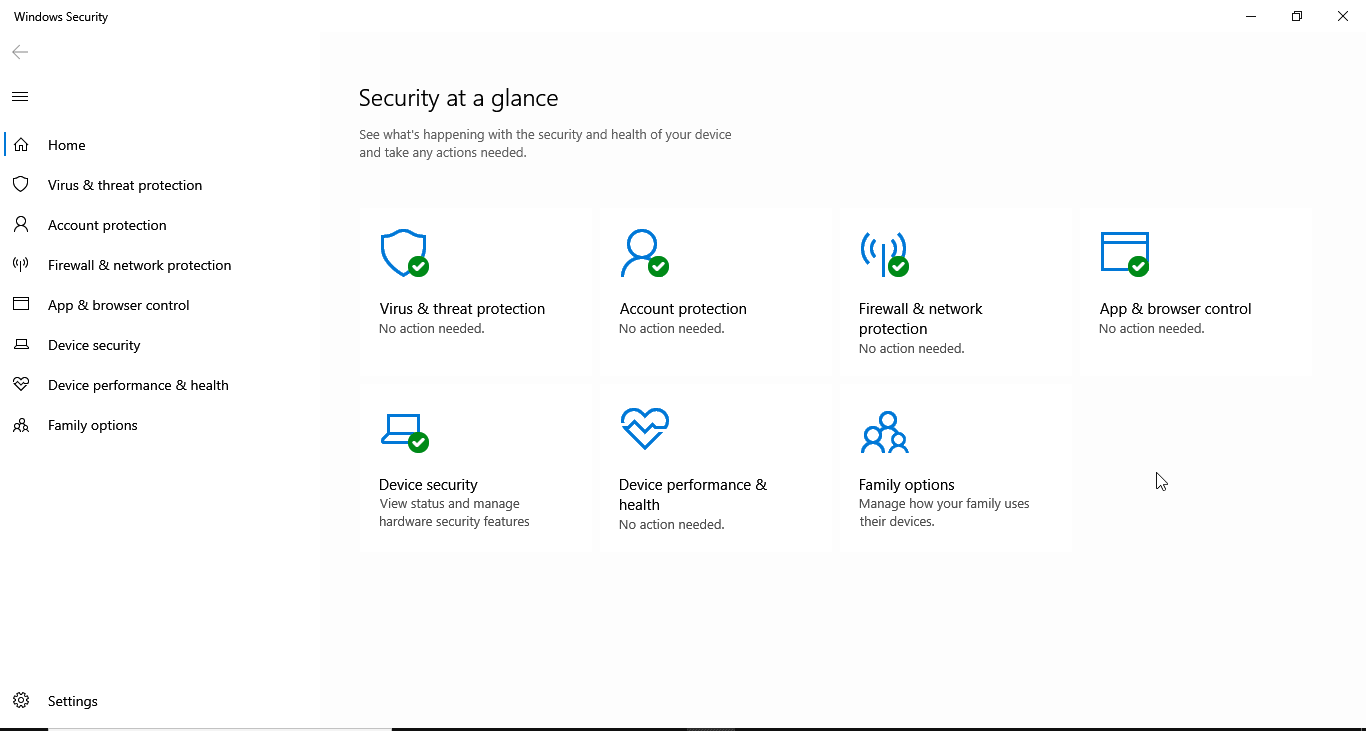Click the window icon for App & browser control in sidebar

tap(21, 305)
